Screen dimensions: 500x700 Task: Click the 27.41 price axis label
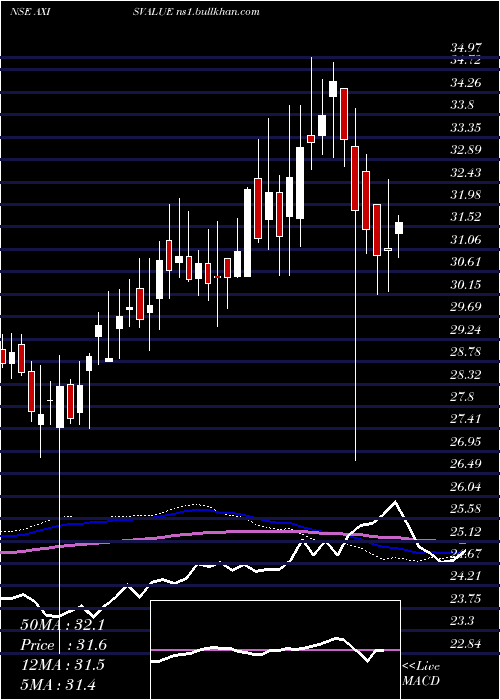(x=466, y=419)
